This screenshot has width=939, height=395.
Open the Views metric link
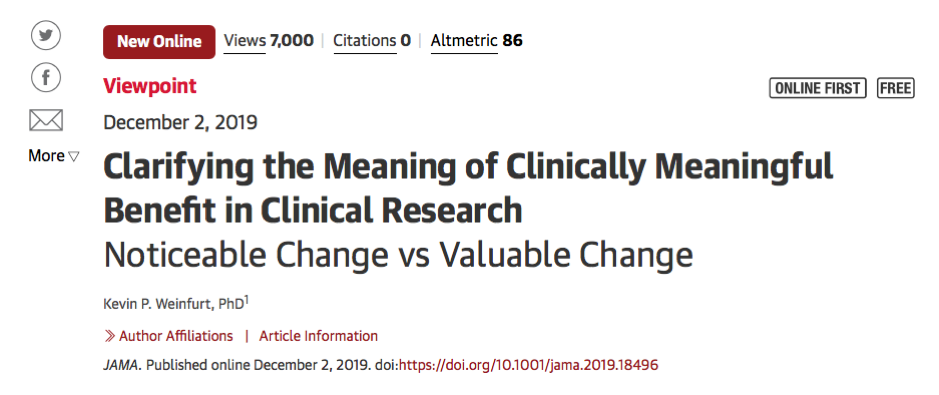pyautogui.click(x=268, y=41)
